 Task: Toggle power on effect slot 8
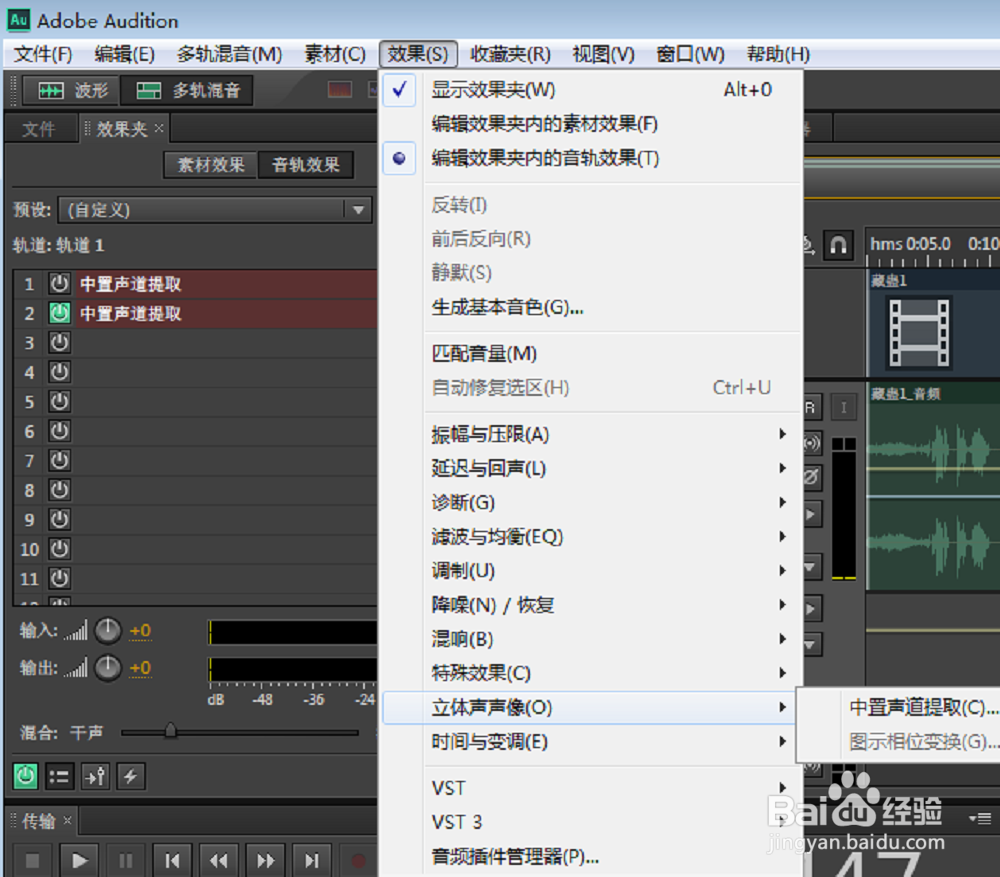59,489
